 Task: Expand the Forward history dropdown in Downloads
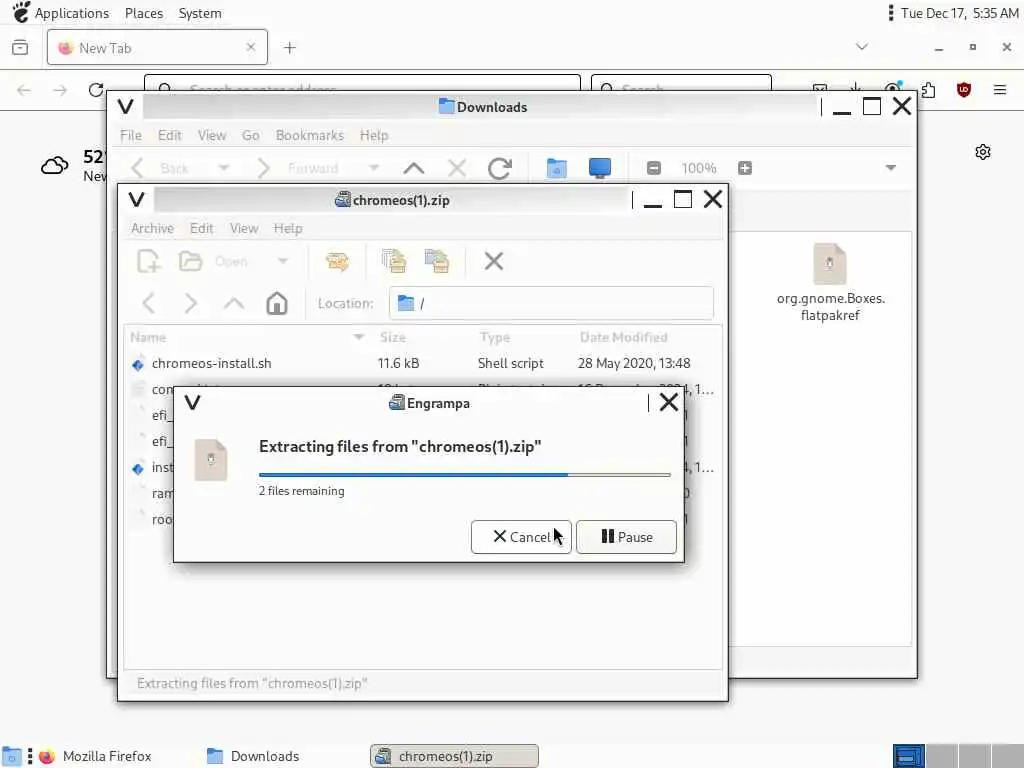point(374,168)
